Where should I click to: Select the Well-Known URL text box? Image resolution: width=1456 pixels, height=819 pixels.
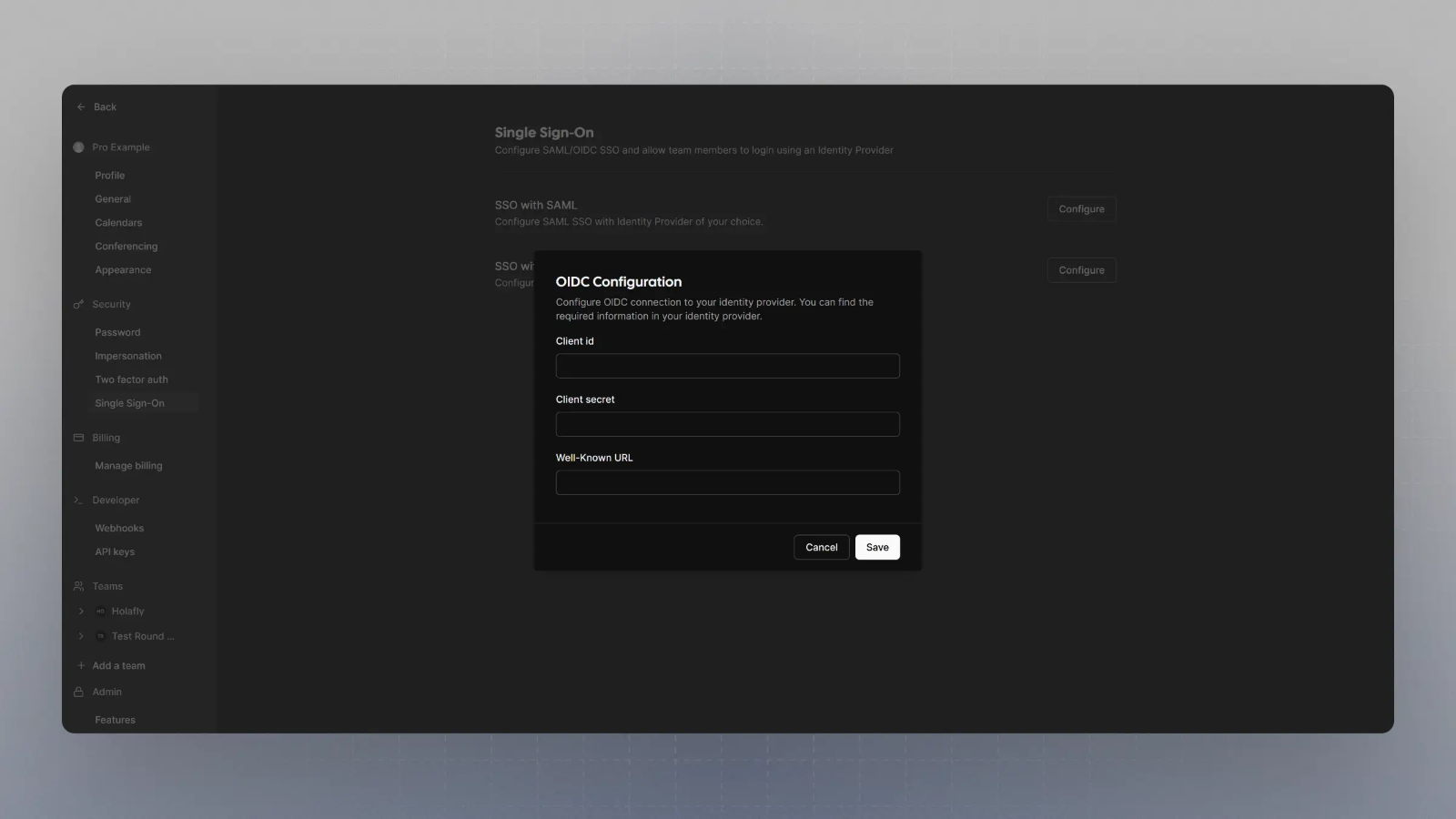[728, 482]
